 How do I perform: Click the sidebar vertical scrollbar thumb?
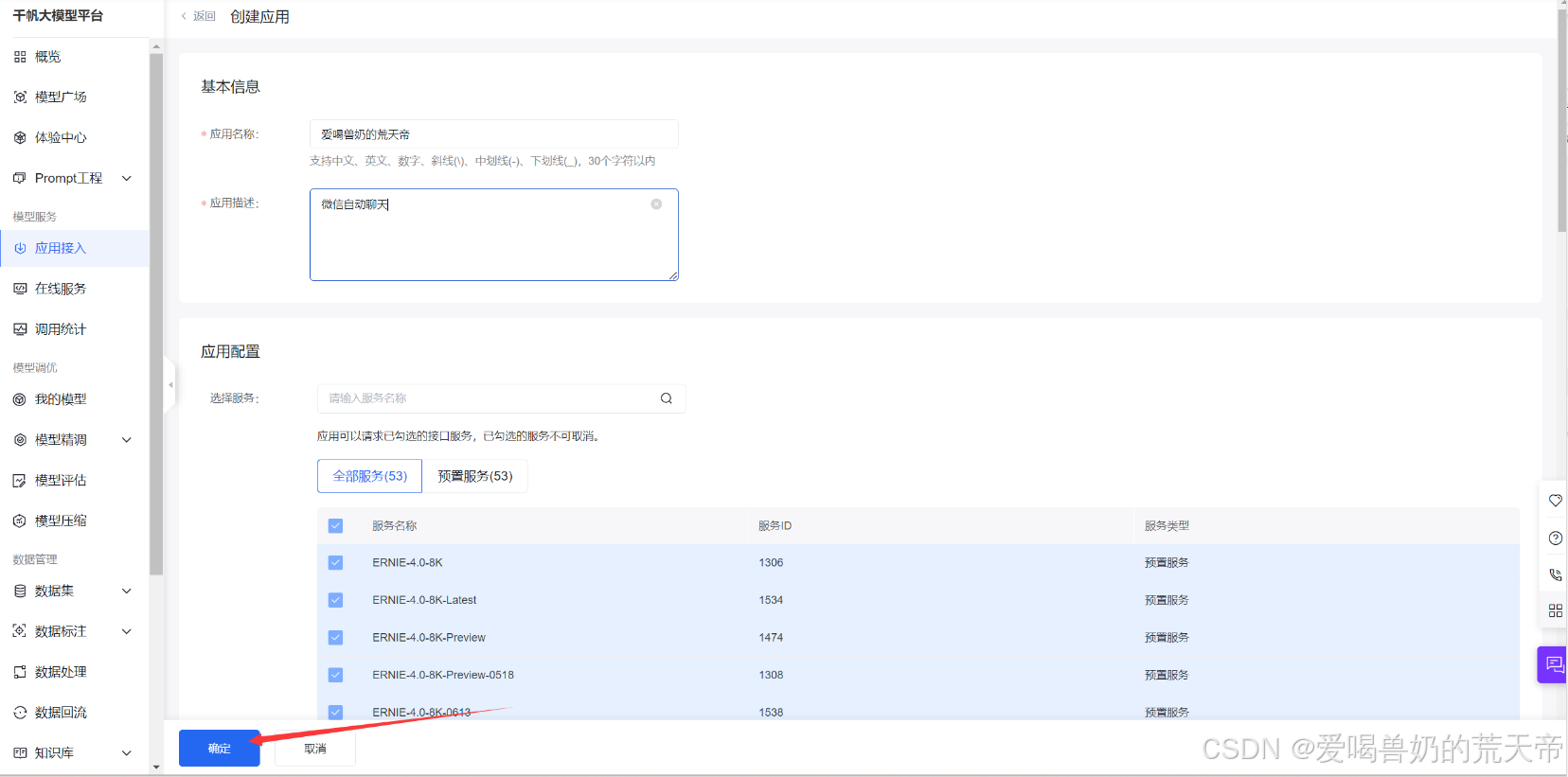[156, 314]
